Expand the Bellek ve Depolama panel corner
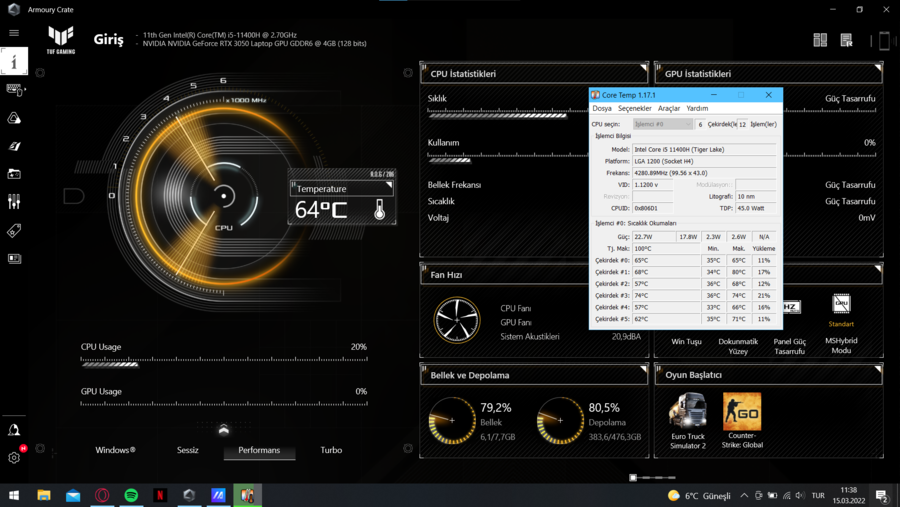Viewport: 900px width, 507px height. [x=643, y=370]
